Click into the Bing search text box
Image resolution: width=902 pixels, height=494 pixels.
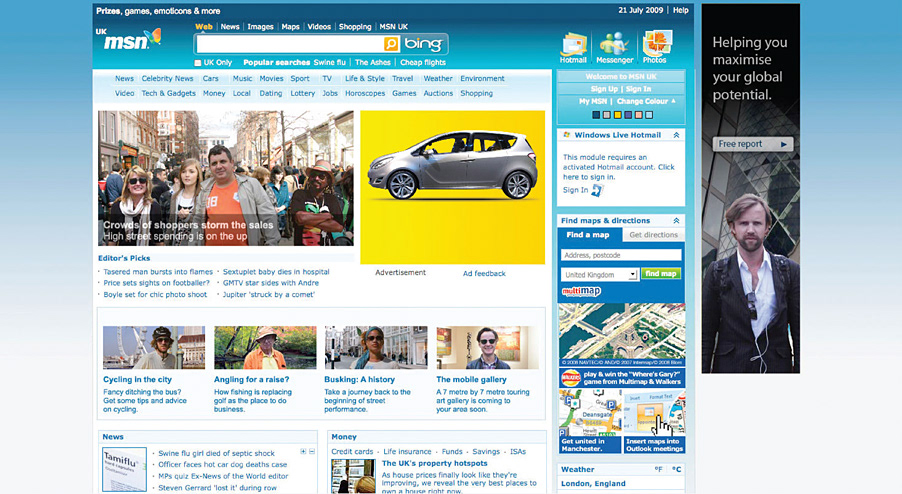coord(290,44)
